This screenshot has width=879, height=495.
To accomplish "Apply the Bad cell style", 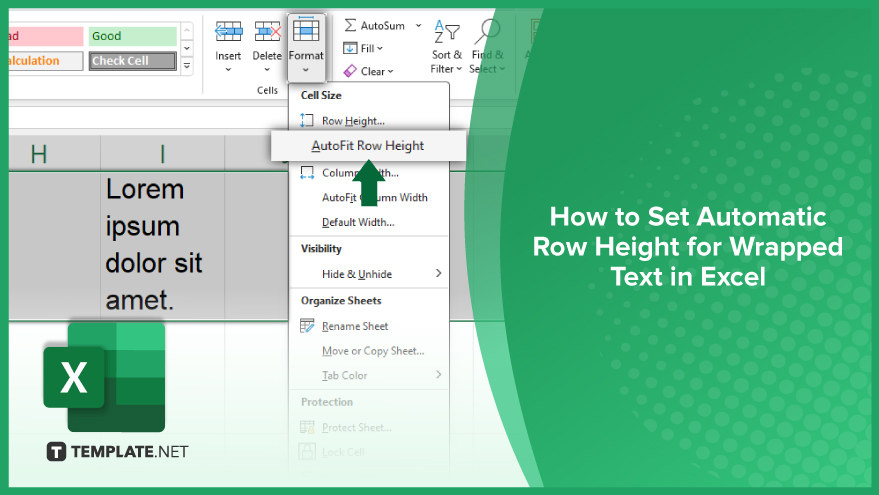I will [x=46, y=36].
